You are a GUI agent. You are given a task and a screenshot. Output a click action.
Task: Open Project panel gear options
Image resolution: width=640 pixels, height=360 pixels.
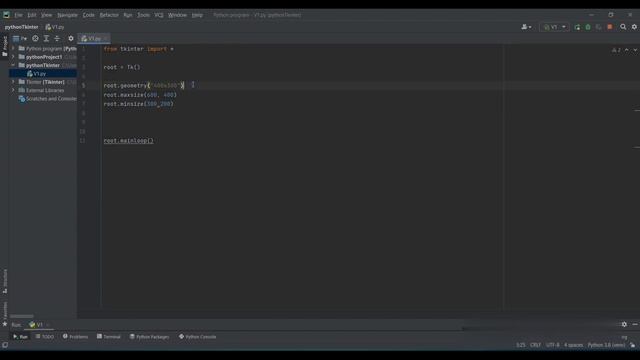(x=71, y=38)
